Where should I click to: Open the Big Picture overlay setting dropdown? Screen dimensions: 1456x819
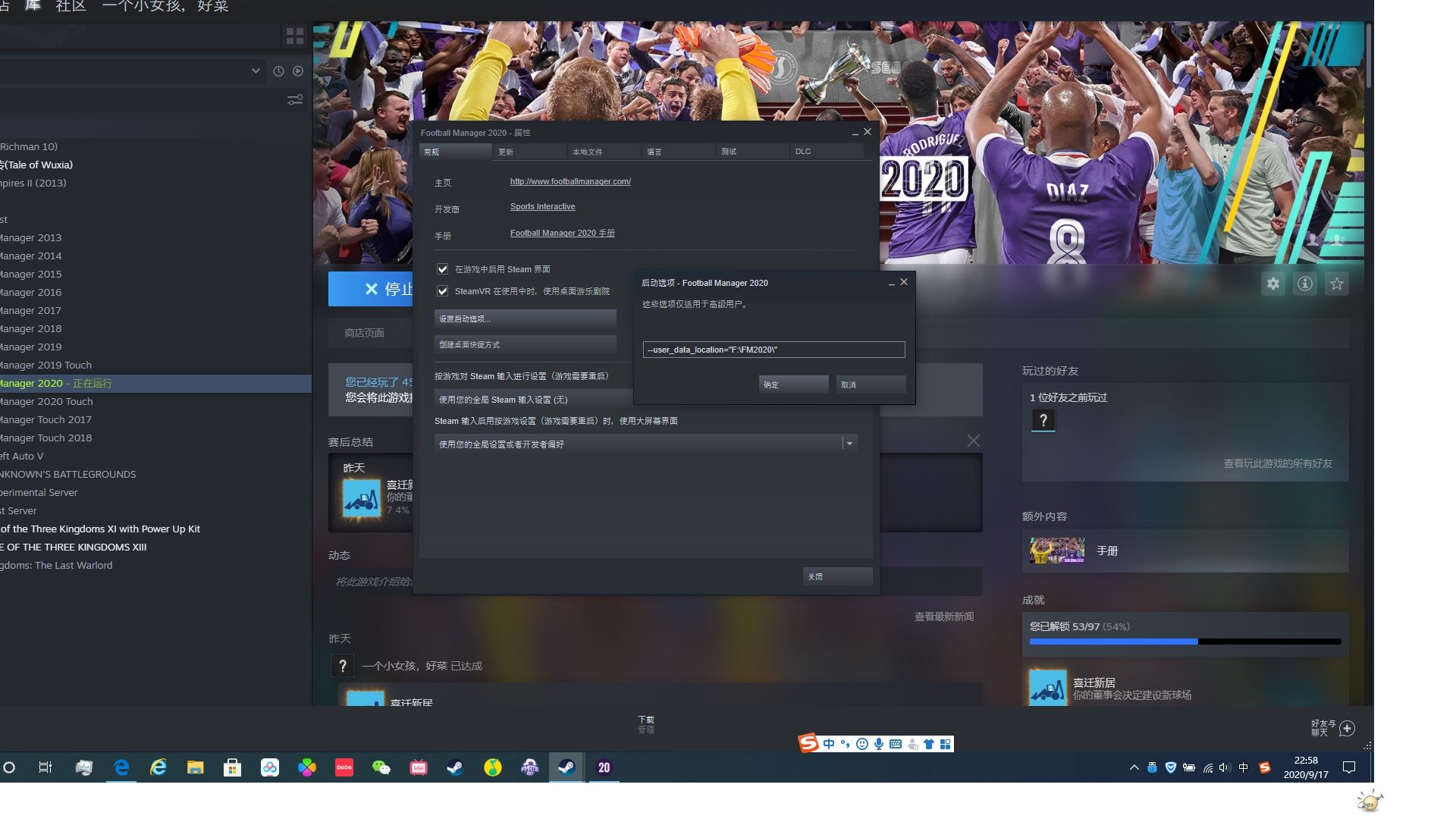pos(646,444)
